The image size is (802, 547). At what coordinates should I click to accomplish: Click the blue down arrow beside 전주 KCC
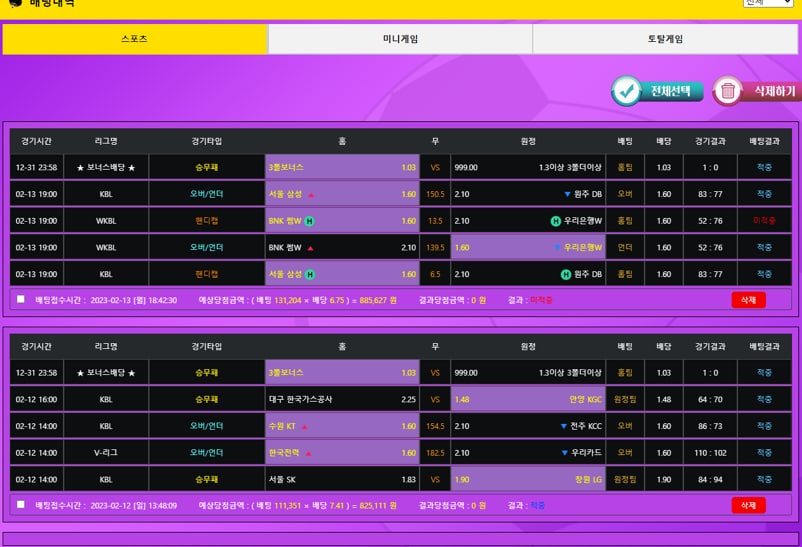point(563,426)
